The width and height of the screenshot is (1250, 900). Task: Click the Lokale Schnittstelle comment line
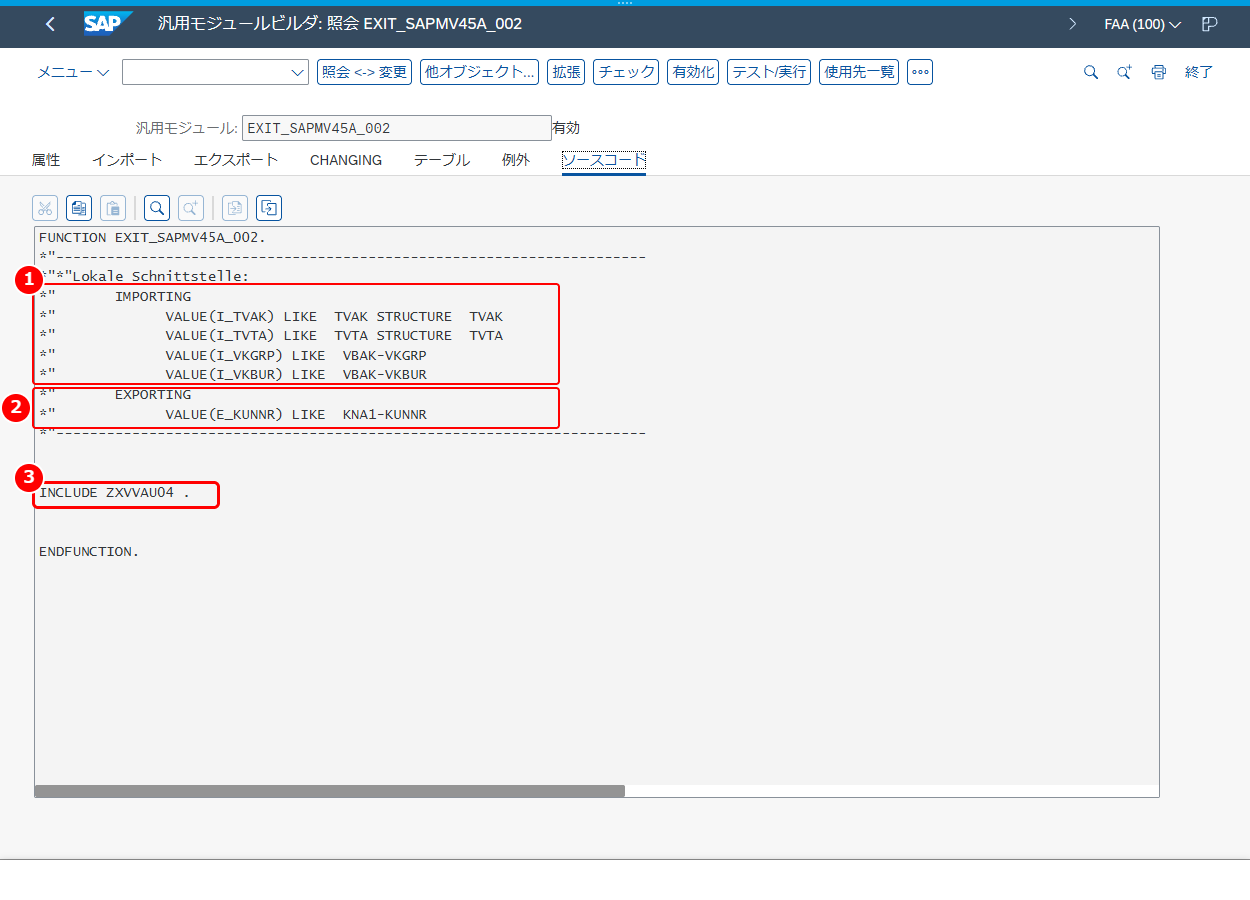click(144, 276)
